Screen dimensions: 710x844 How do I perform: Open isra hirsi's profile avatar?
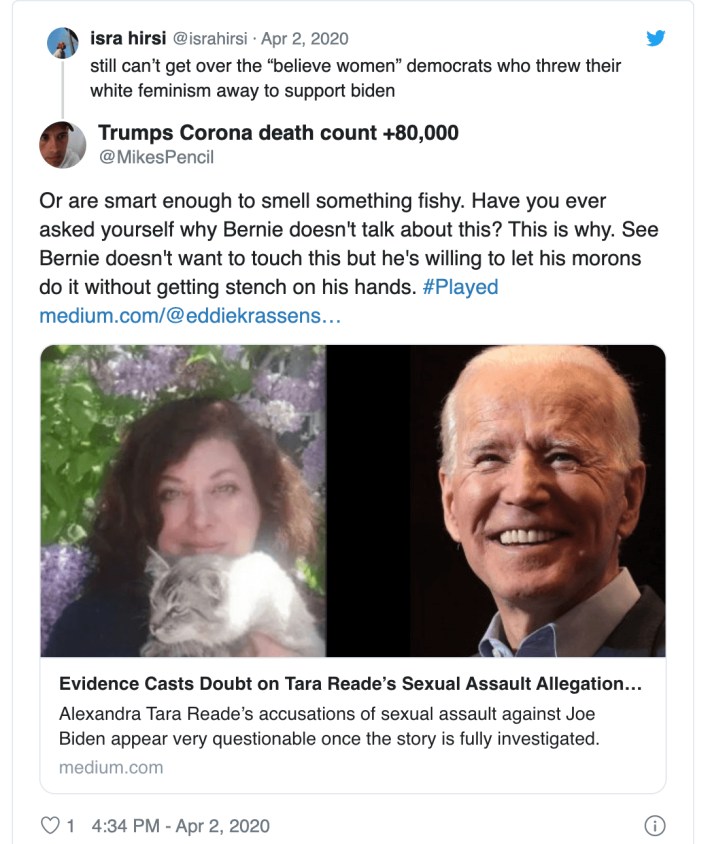click(63, 44)
